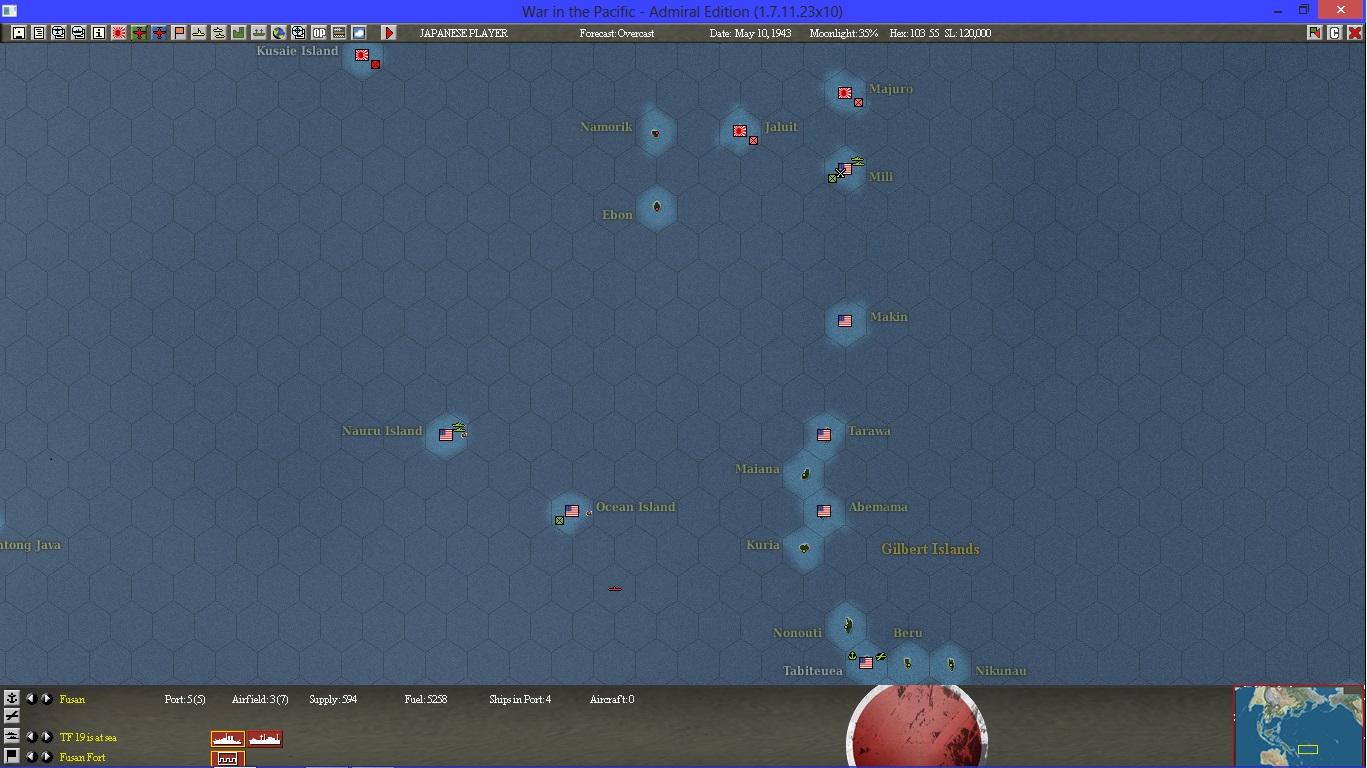Image resolution: width=1367 pixels, height=768 pixels.
Task: Select the highlighted warship icon for TF 19
Action: tap(228, 739)
